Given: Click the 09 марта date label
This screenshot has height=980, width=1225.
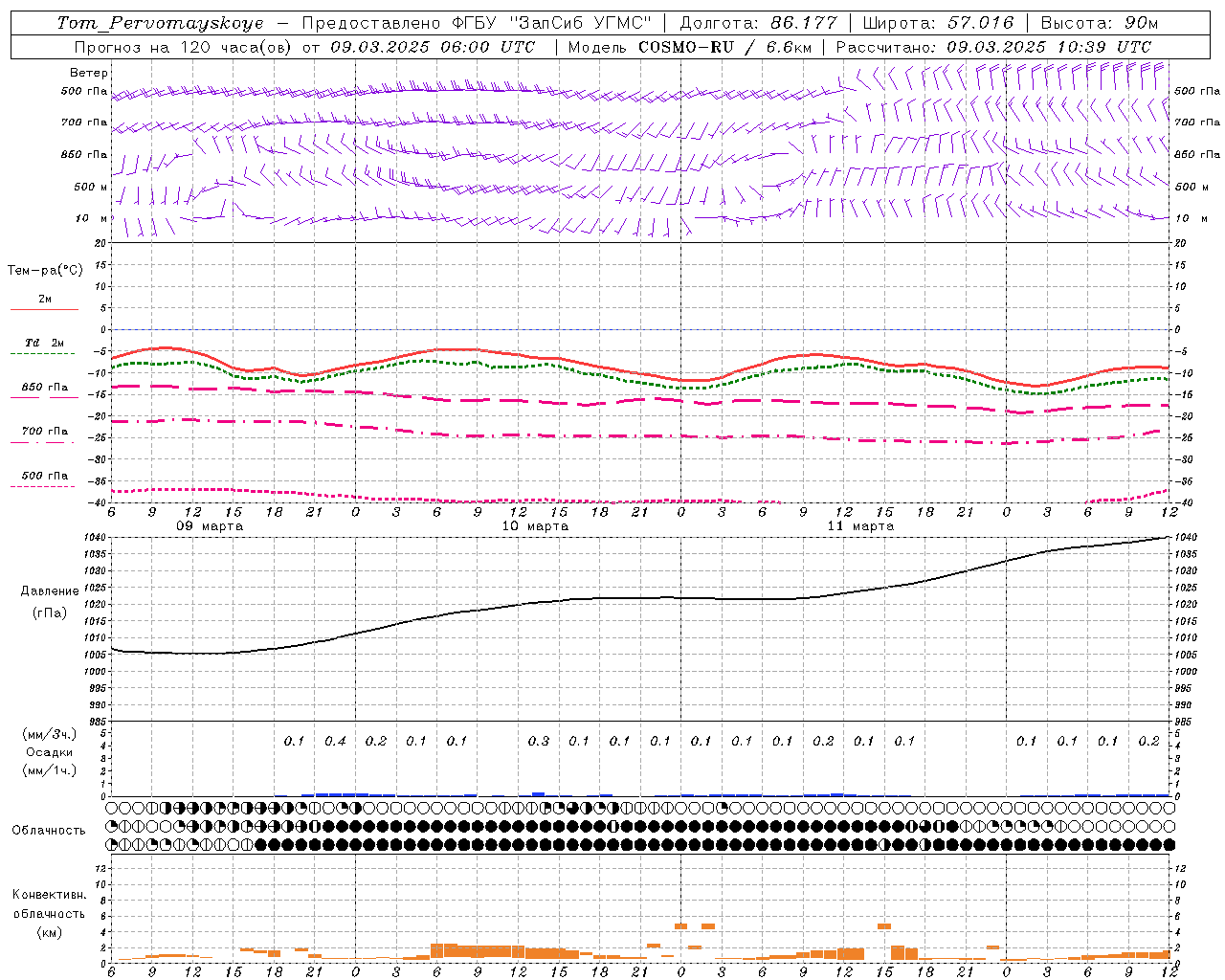Looking at the screenshot, I should pos(210,526).
